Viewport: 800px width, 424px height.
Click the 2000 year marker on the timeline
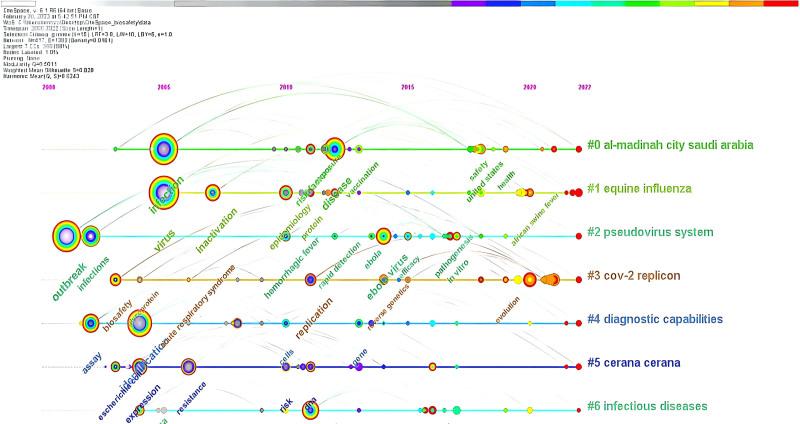(48, 88)
